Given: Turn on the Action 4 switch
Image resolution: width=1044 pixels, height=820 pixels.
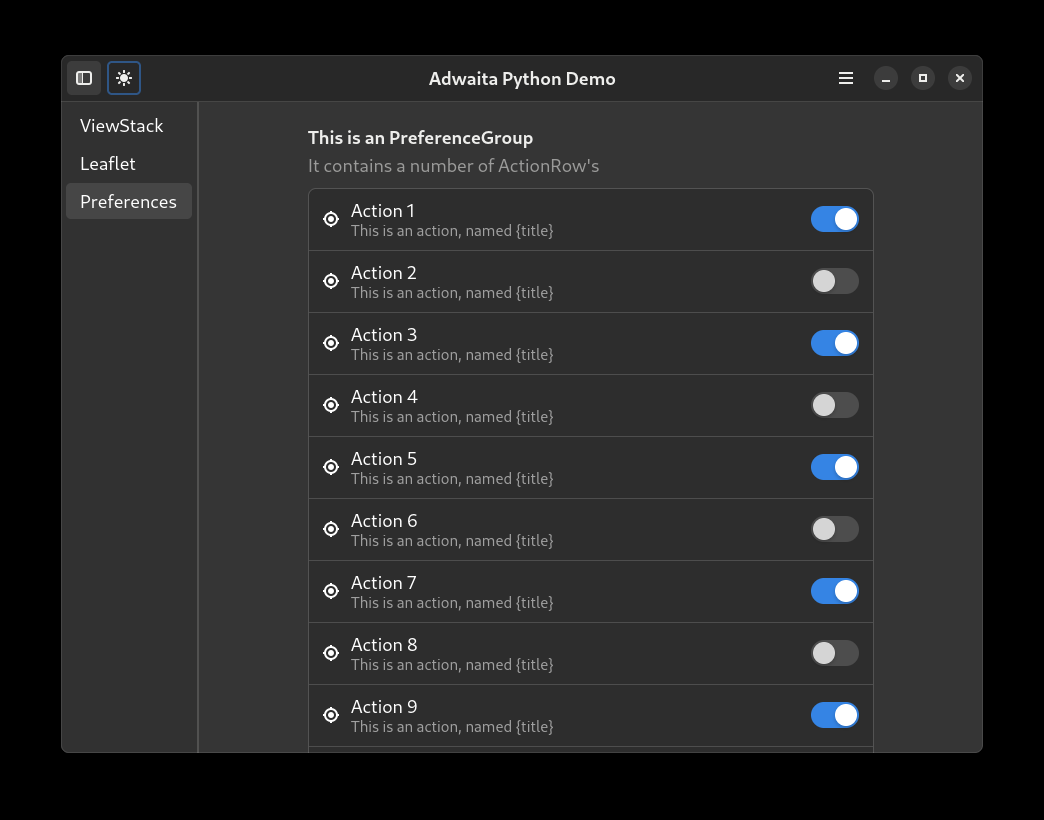Looking at the screenshot, I should click(834, 405).
